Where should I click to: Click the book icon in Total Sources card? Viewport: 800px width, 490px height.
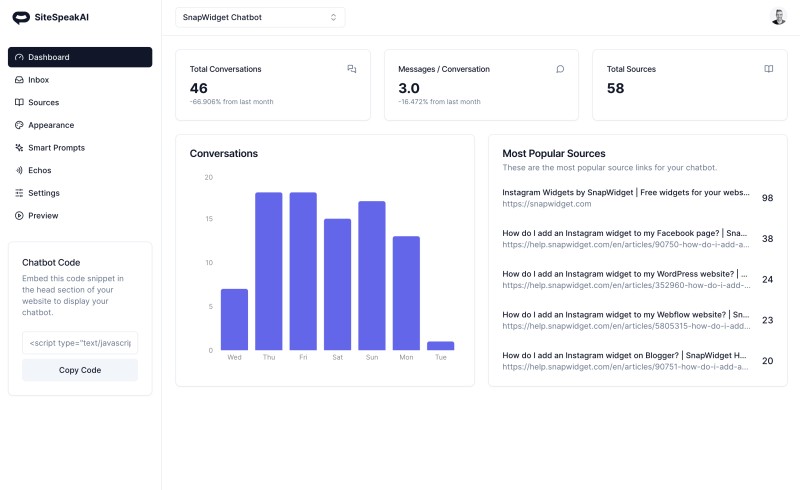768,69
